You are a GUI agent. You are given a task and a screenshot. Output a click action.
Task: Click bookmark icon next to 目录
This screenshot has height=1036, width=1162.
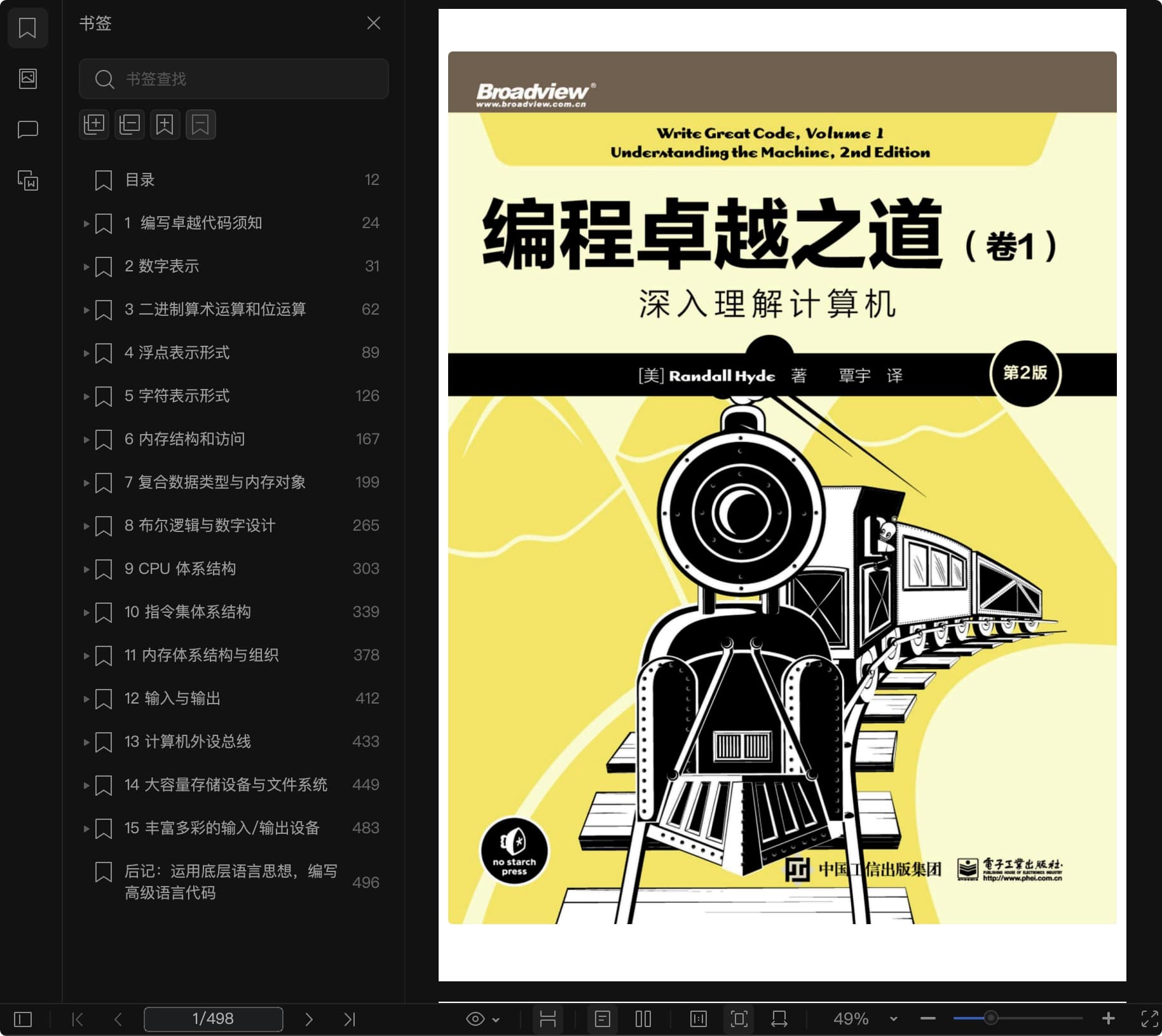(104, 180)
